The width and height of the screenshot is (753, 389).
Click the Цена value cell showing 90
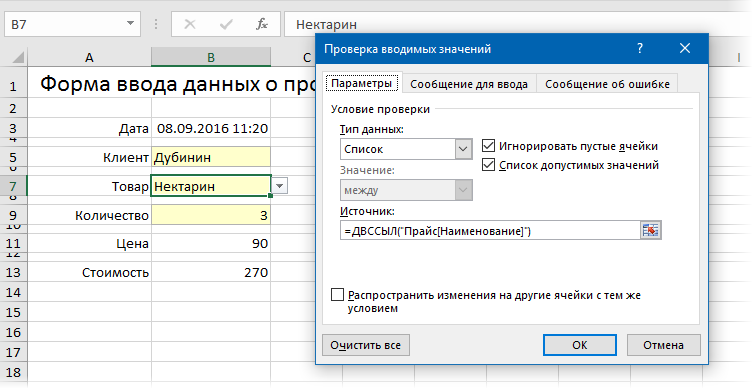point(211,243)
